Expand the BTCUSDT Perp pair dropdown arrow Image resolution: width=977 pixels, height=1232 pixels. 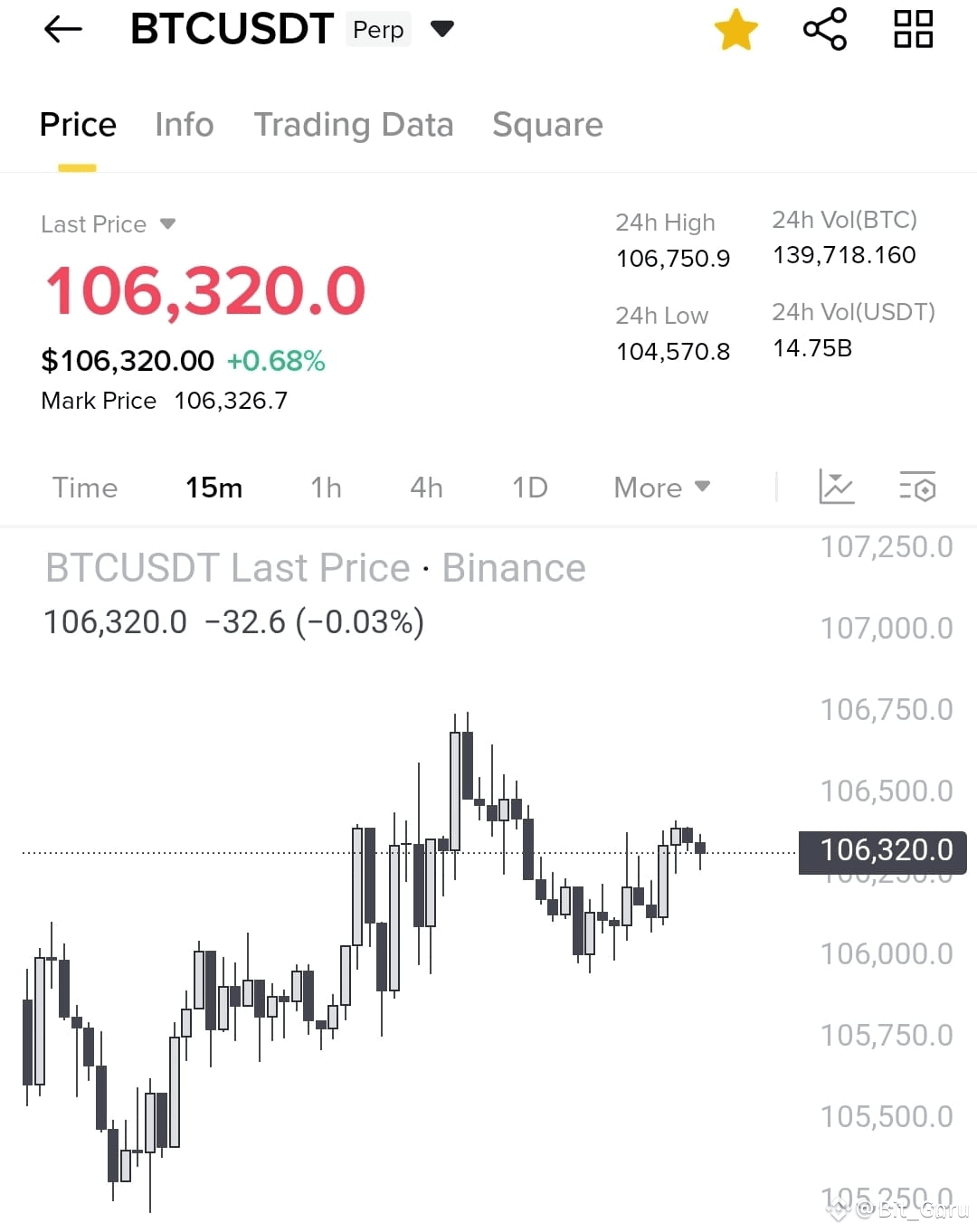pyautogui.click(x=442, y=29)
